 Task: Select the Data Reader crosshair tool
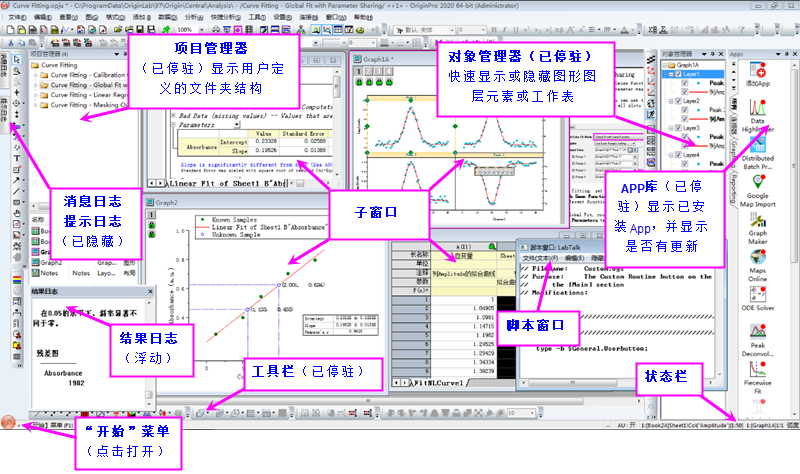point(17,104)
